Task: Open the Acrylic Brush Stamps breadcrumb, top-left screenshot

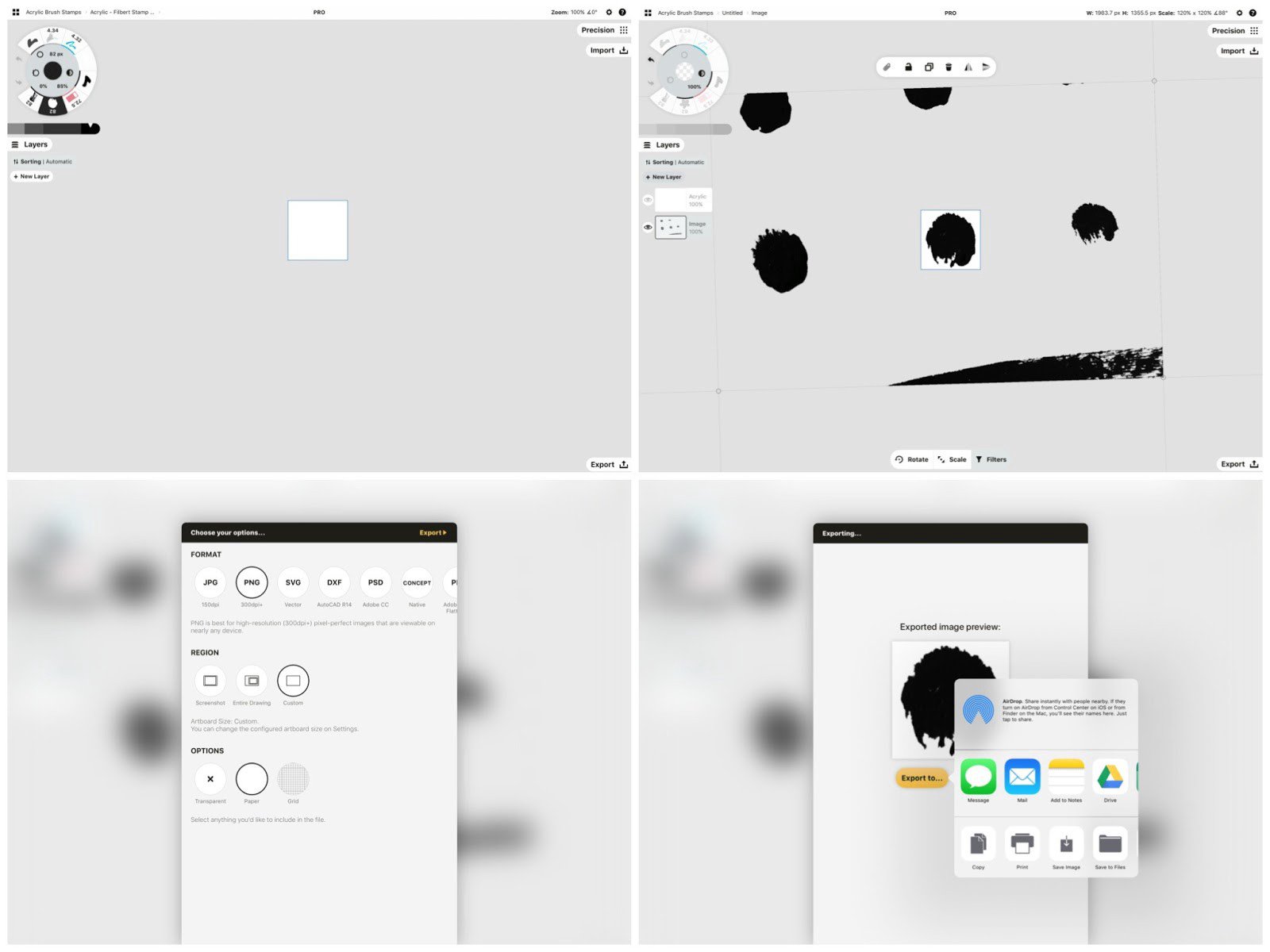Action: tap(53, 13)
